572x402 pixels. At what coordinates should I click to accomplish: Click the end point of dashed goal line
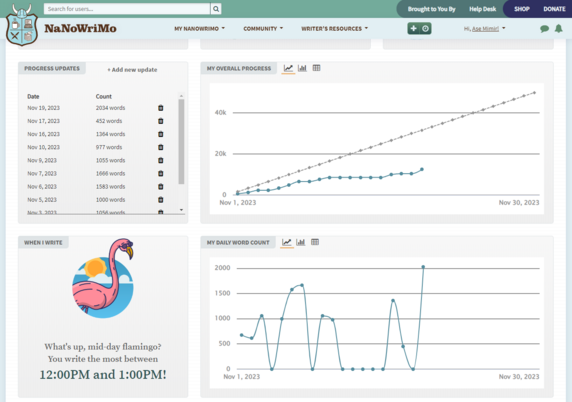pos(534,93)
